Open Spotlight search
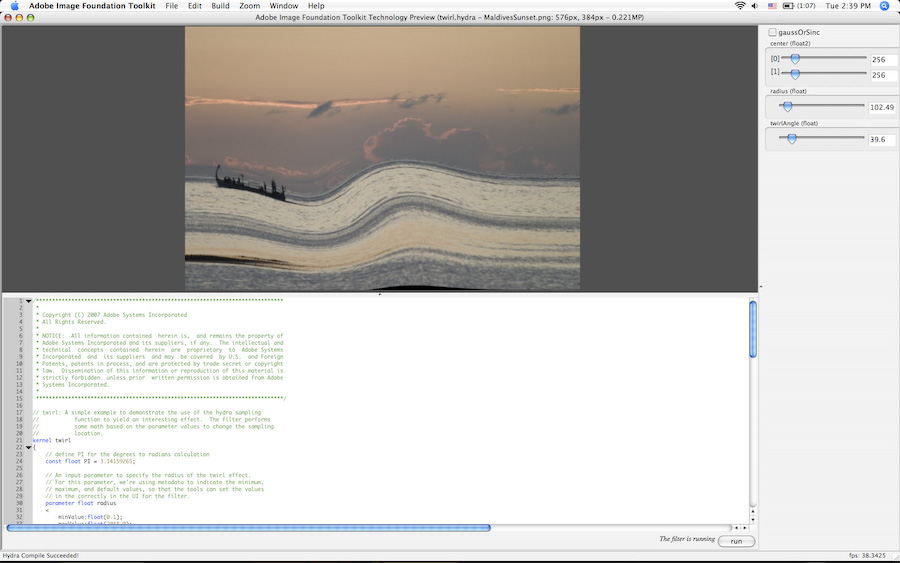 click(884, 6)
